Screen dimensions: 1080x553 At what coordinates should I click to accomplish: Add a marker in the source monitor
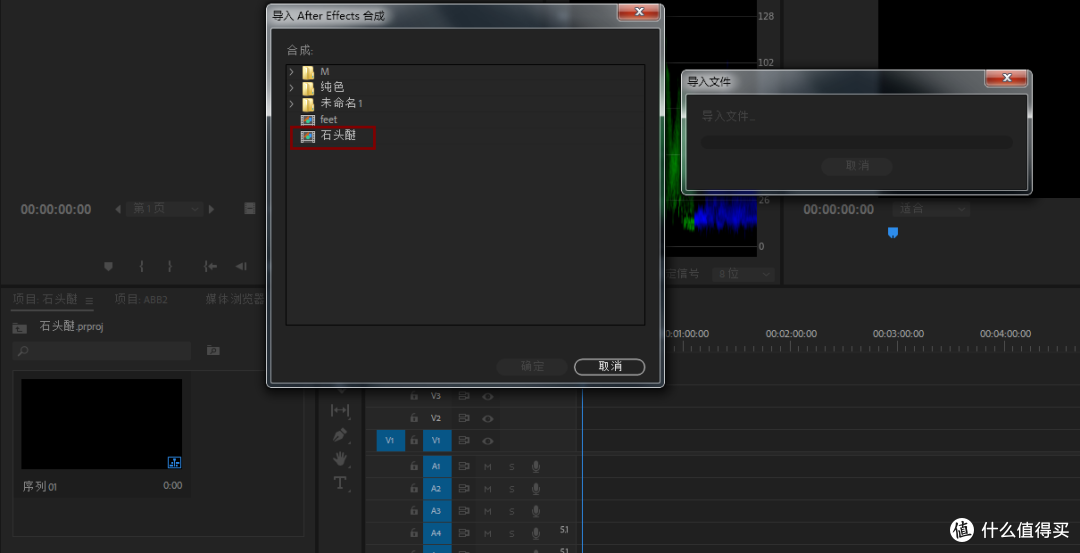108,266
